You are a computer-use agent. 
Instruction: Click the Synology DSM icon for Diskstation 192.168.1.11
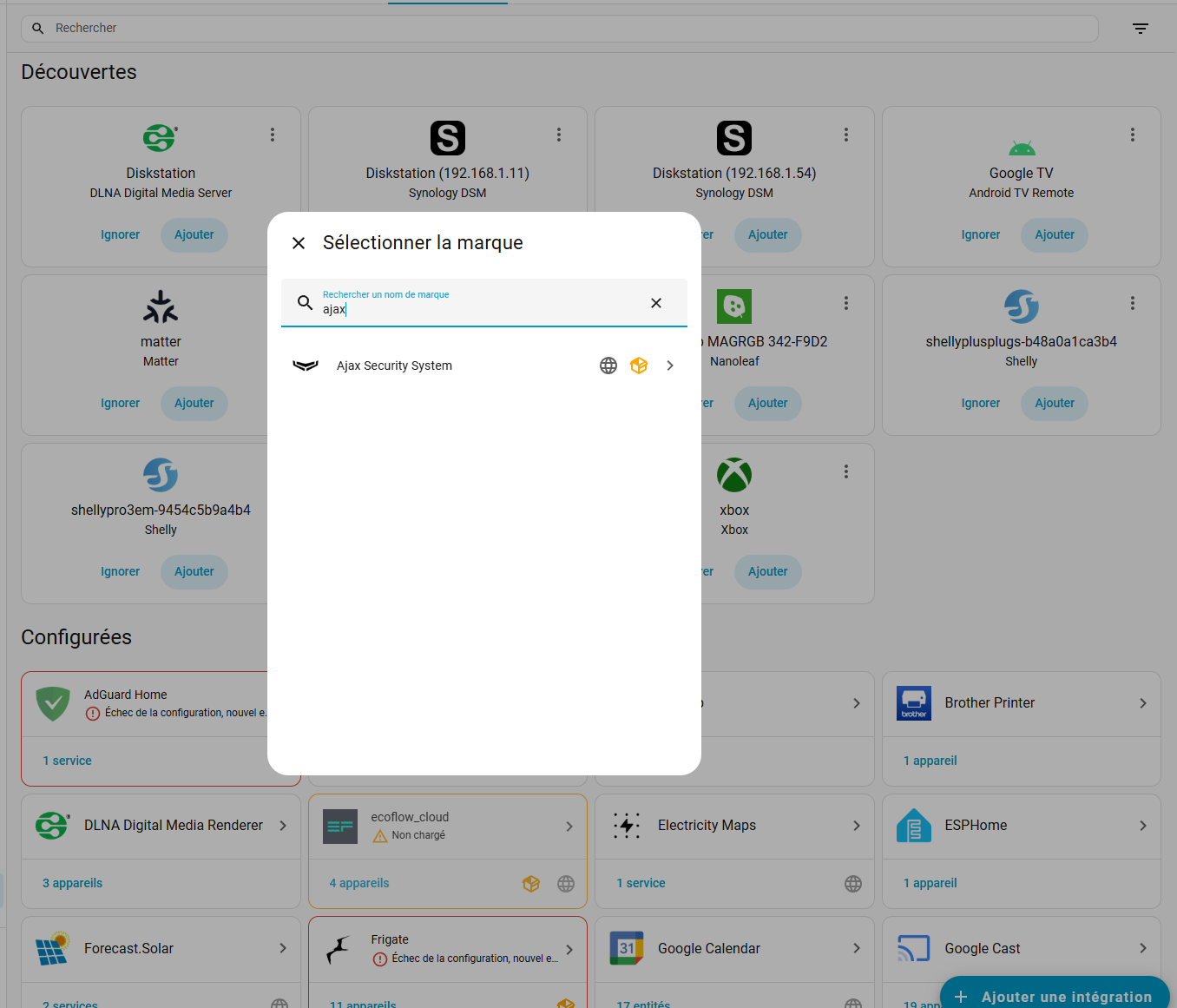(x=447, y=137)
